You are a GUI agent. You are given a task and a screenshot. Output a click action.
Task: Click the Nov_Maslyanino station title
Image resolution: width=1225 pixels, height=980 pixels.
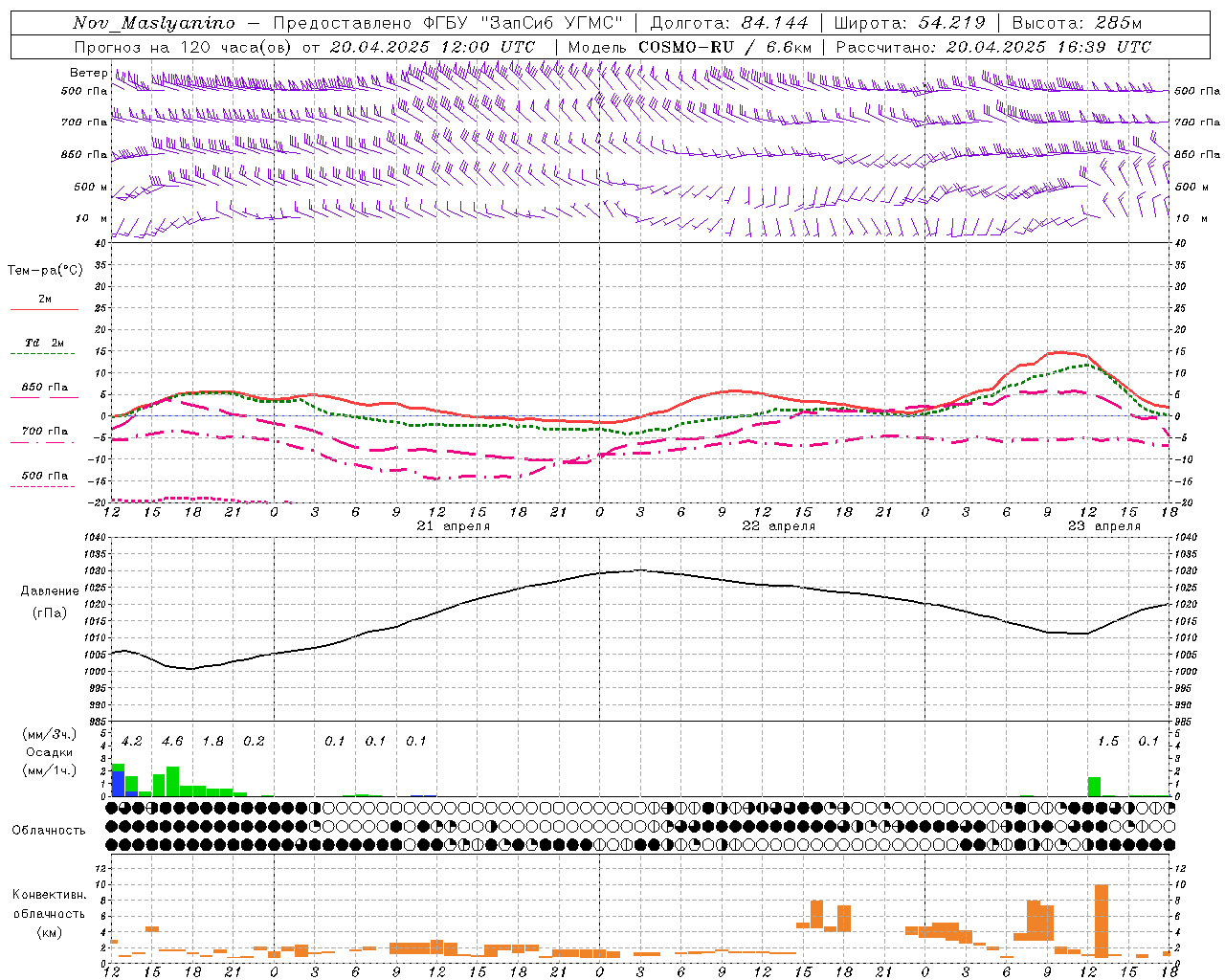[x=154, y=23]
